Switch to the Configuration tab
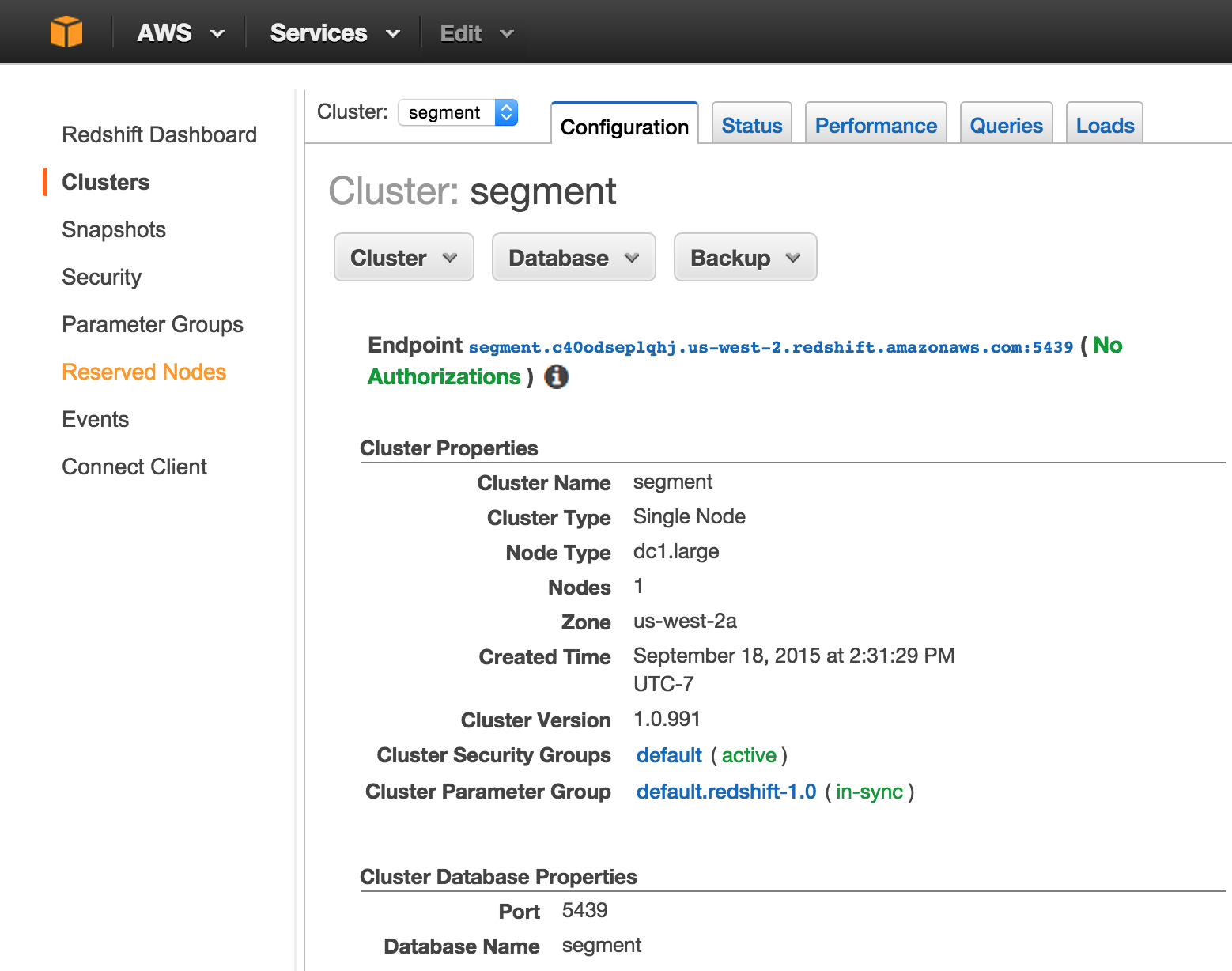Screen dimensions: 1232x971 coord(625,124)
